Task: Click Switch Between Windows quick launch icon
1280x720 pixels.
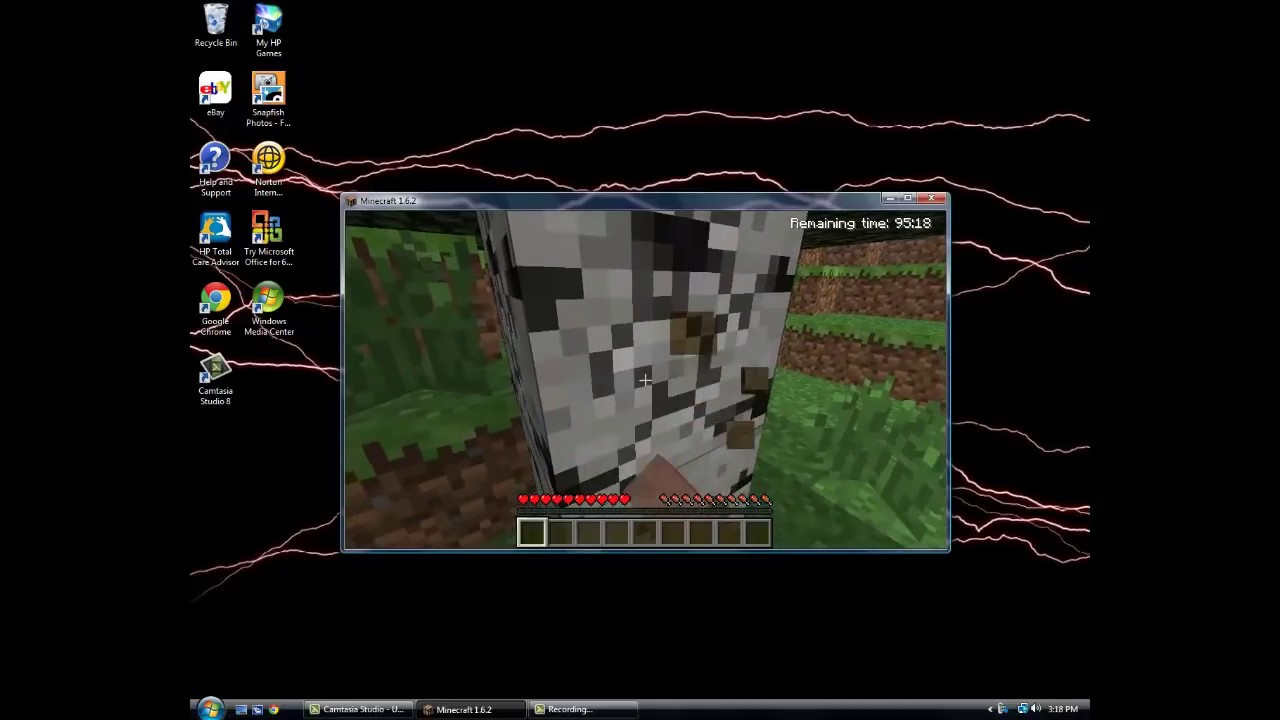Action: point(257,709)
